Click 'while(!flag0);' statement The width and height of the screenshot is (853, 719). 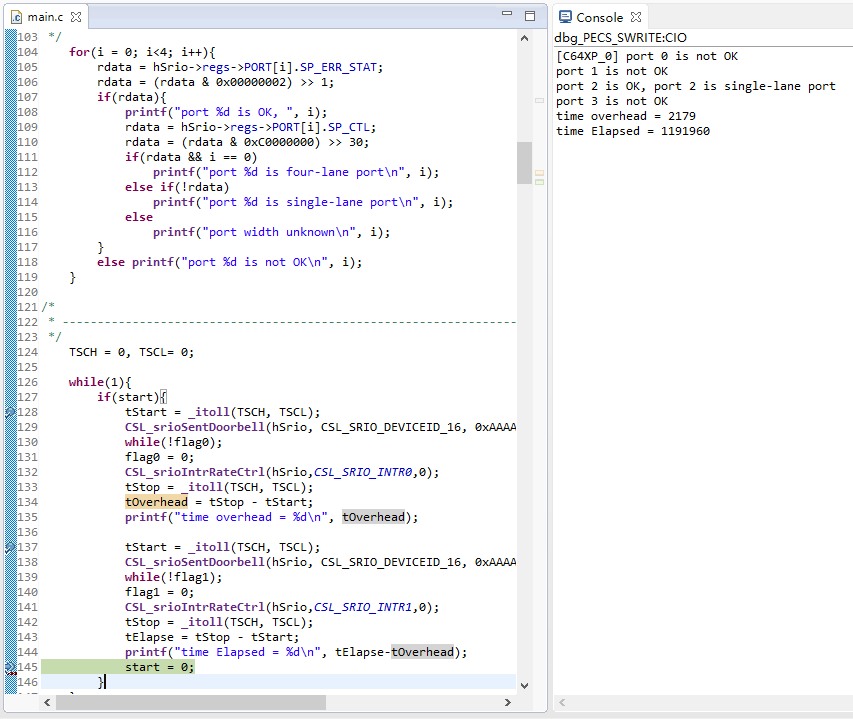(173, 442)
